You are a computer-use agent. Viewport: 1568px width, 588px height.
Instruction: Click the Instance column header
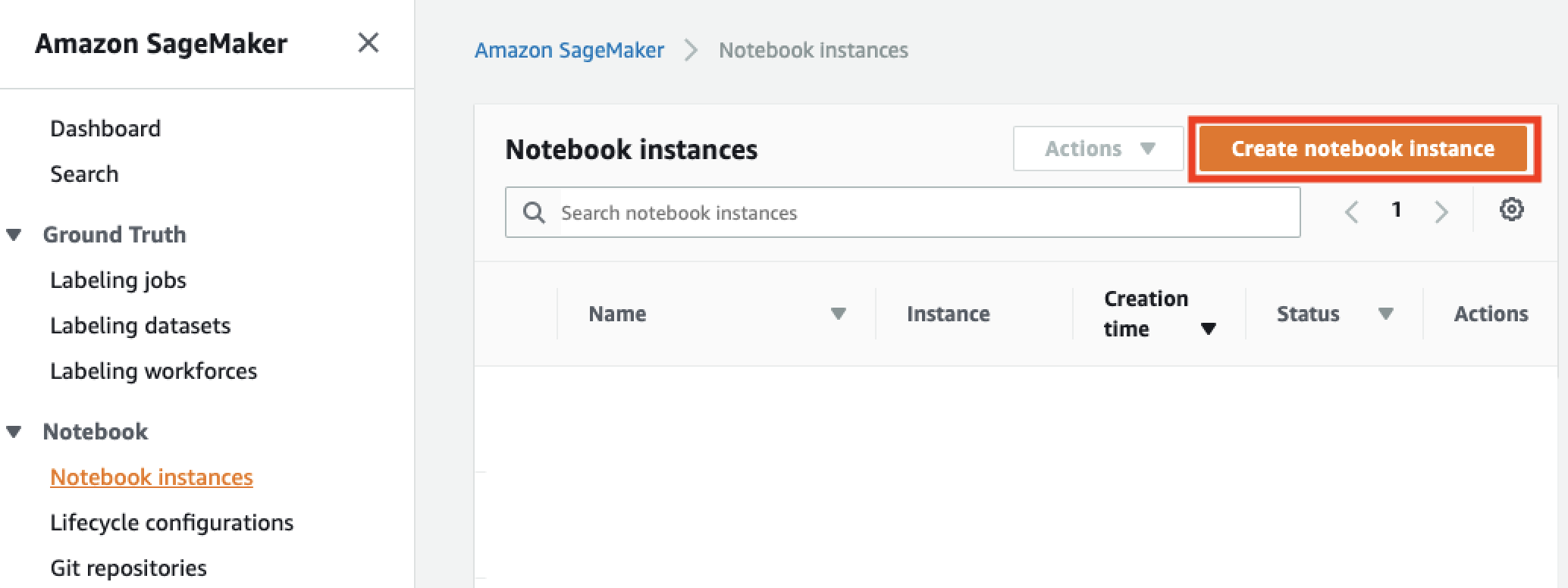click(949, 314)
